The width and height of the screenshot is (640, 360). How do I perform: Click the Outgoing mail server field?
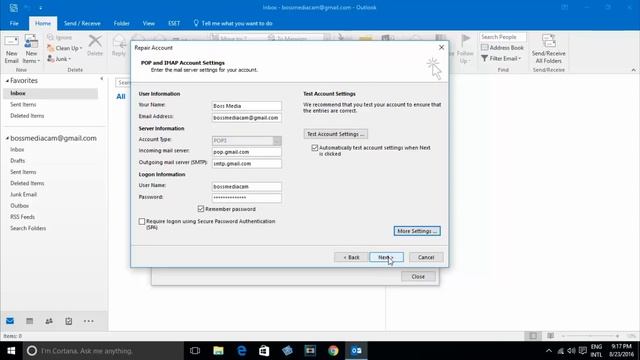(x=247, y=164)
